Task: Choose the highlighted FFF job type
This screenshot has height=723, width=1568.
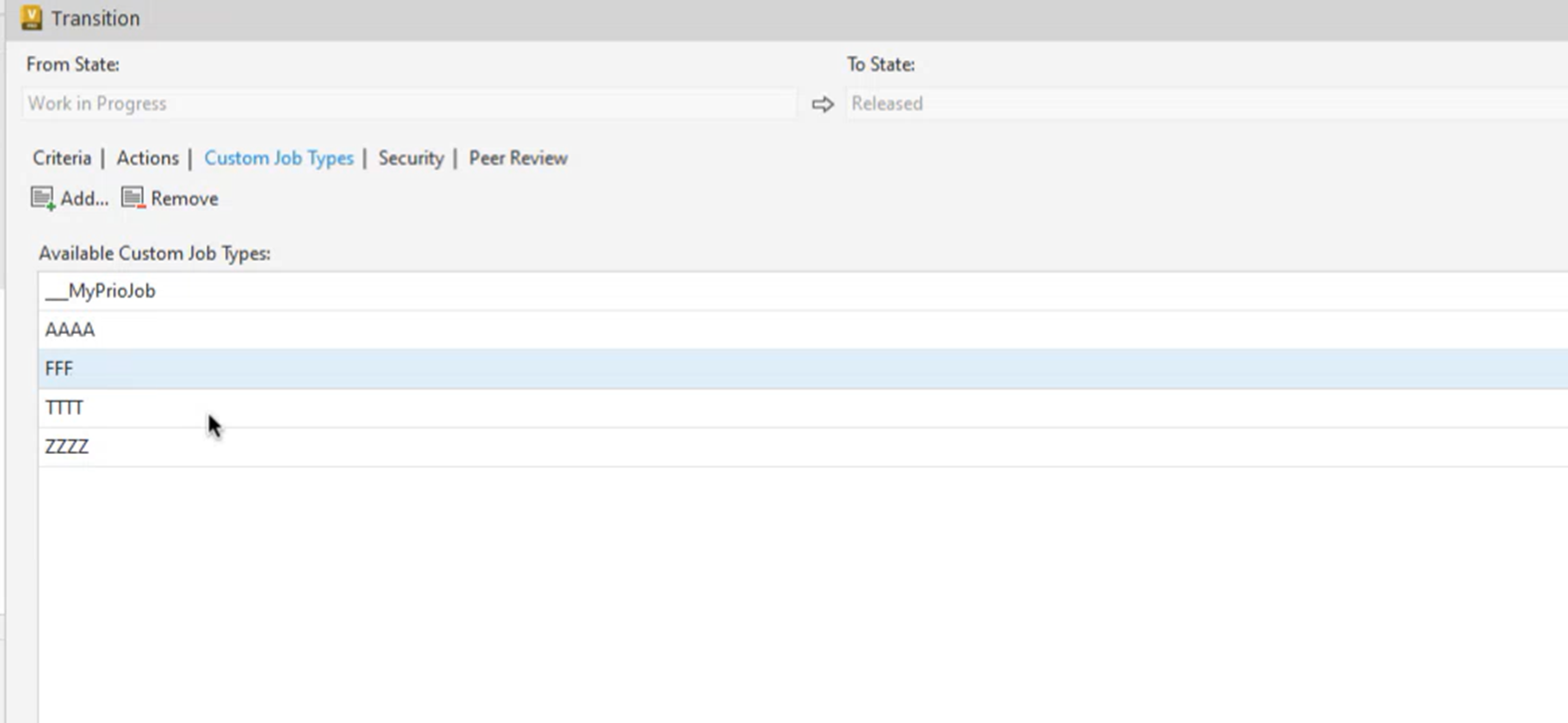Action: (60, 368)
